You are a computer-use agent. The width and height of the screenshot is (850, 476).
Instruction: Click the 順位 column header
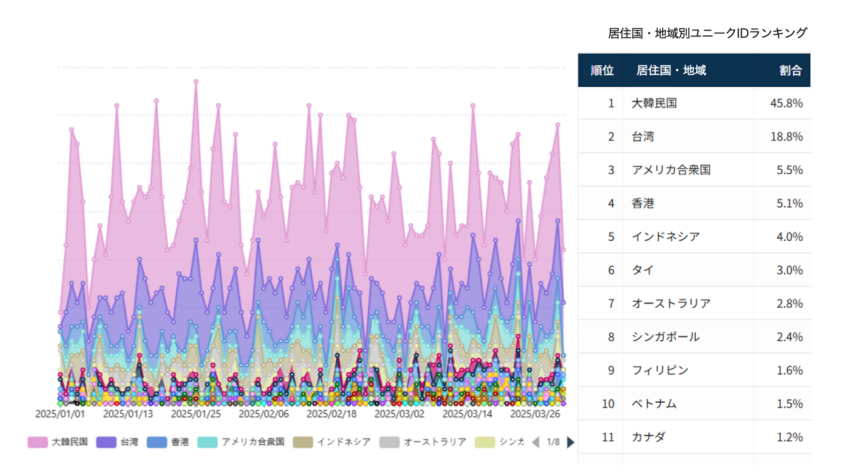click(602, 70)
